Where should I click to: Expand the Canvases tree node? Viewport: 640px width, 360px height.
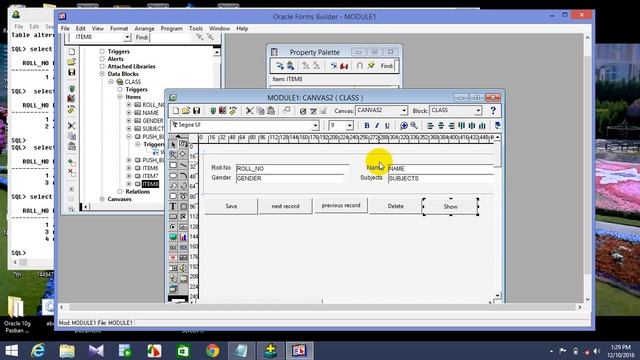pyautogui.click(x=102, y=199)
